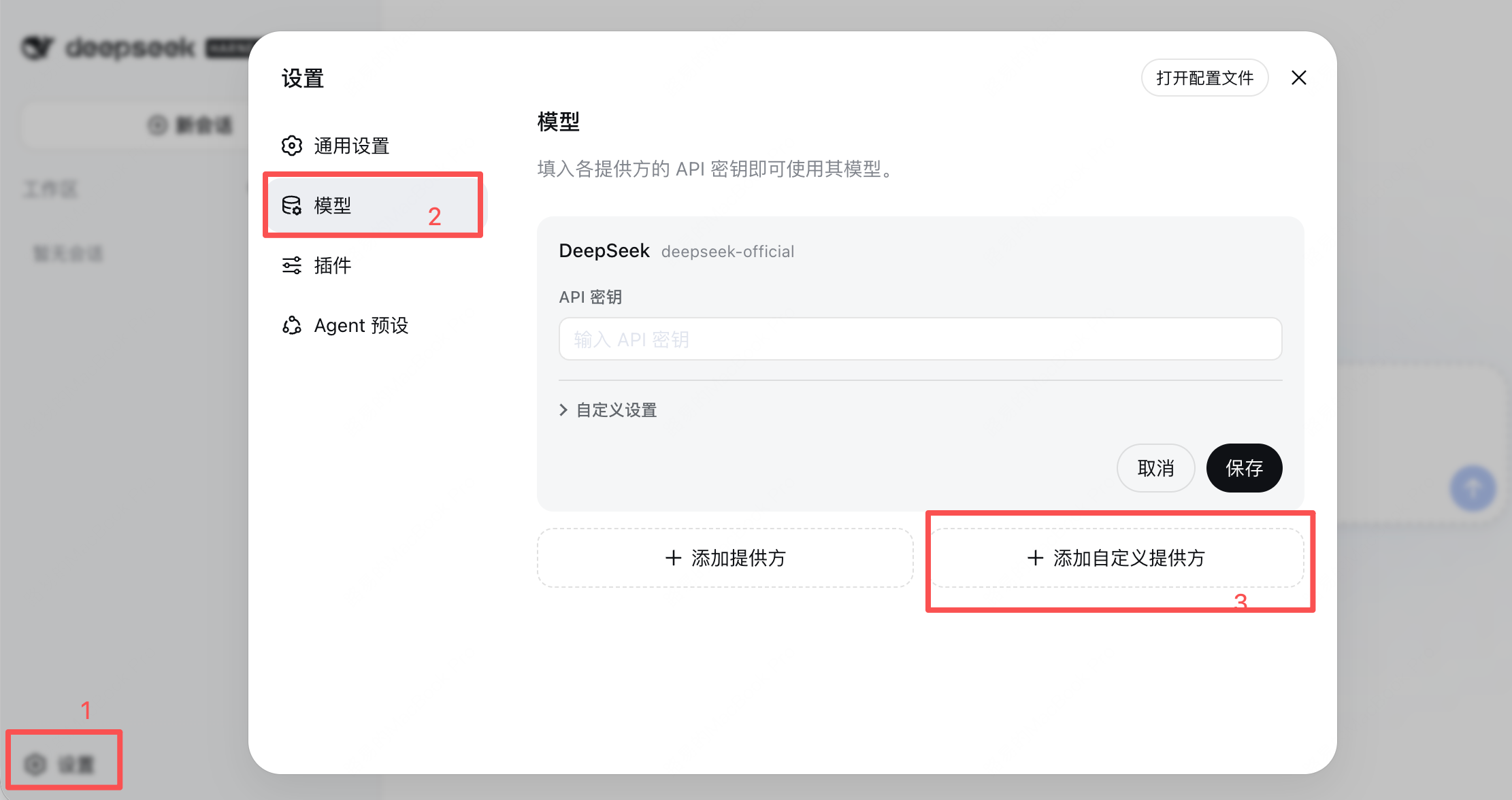This screenshot has width=1512, height=800.
Task: Click 添加提供方 add provider button
Action: tap(725, 558)
